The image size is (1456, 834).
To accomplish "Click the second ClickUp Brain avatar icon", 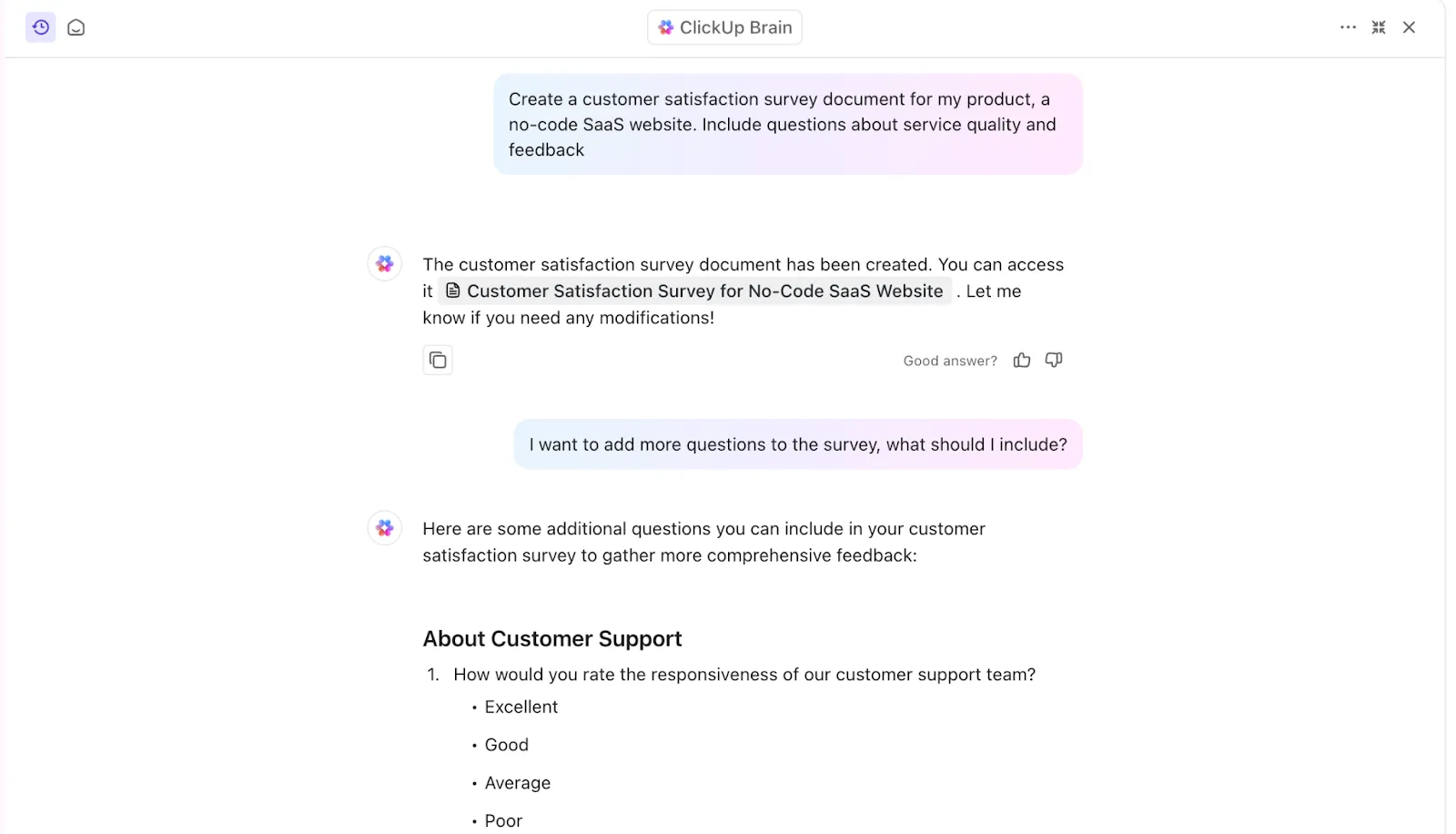I will (385, 528).
